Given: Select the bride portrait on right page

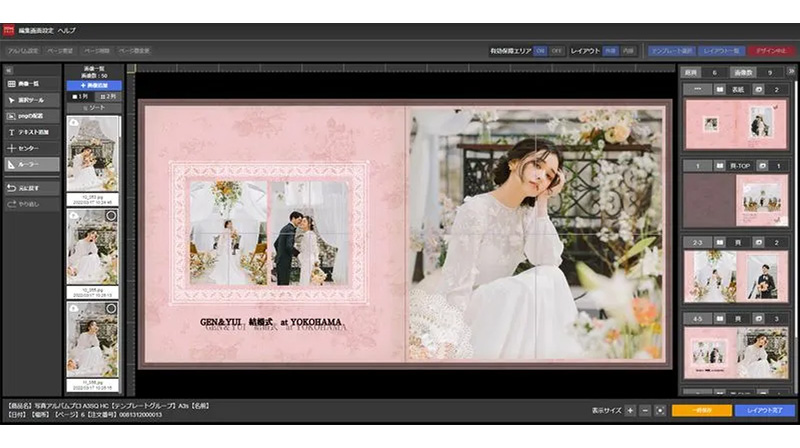Looking at the screenshot, I should click(x=536, y=233).
